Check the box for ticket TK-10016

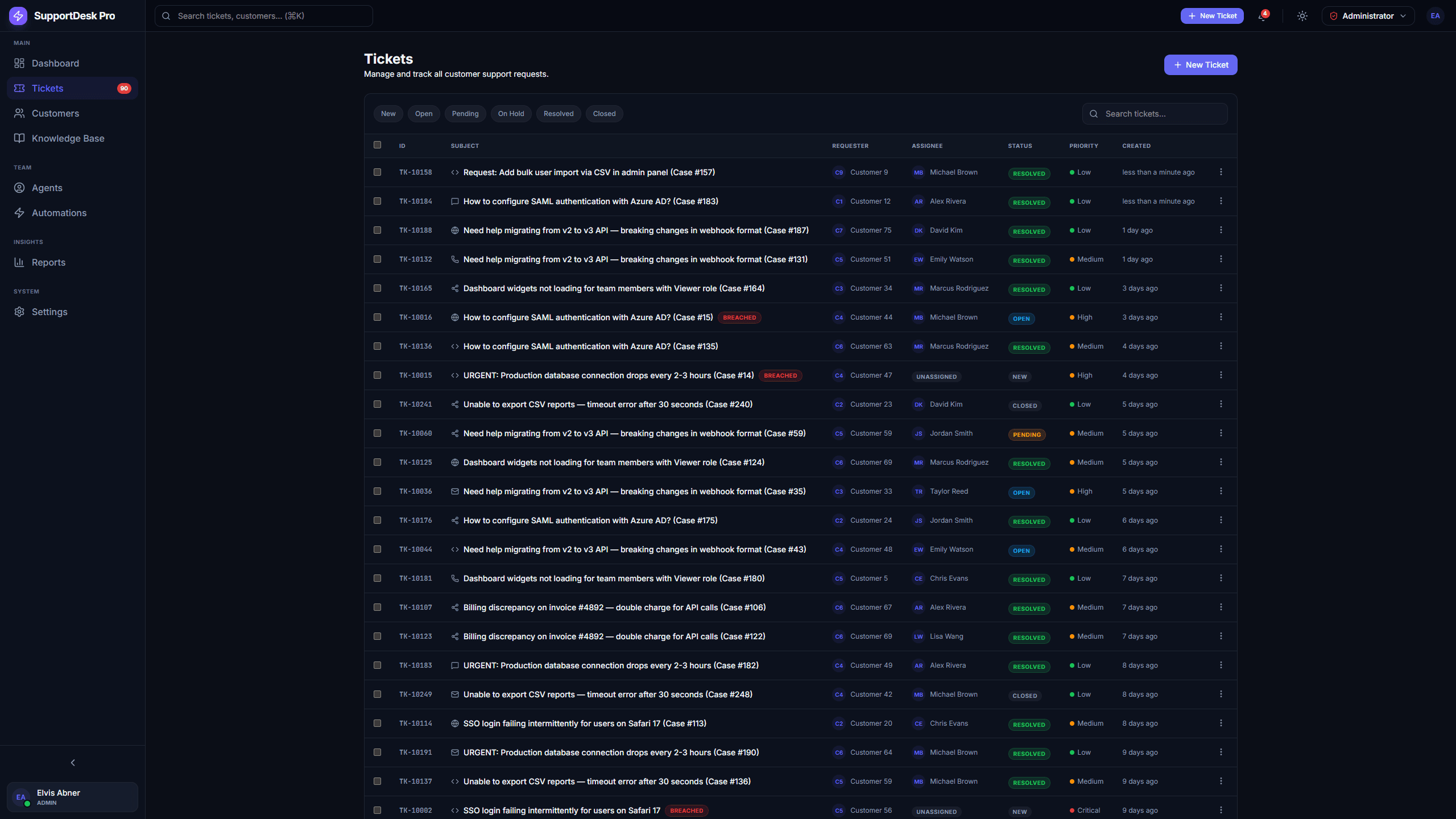(377, 317)
